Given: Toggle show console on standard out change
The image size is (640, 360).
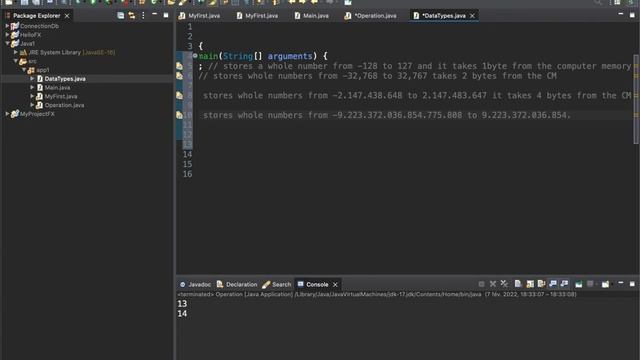Looking at the screenshot, I should 553,284.
